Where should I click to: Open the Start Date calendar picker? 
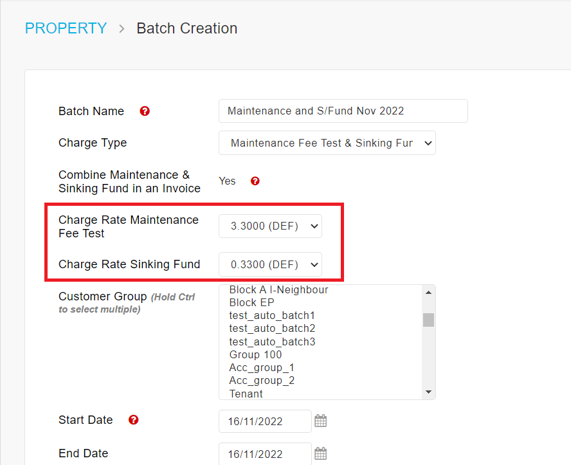320,421
